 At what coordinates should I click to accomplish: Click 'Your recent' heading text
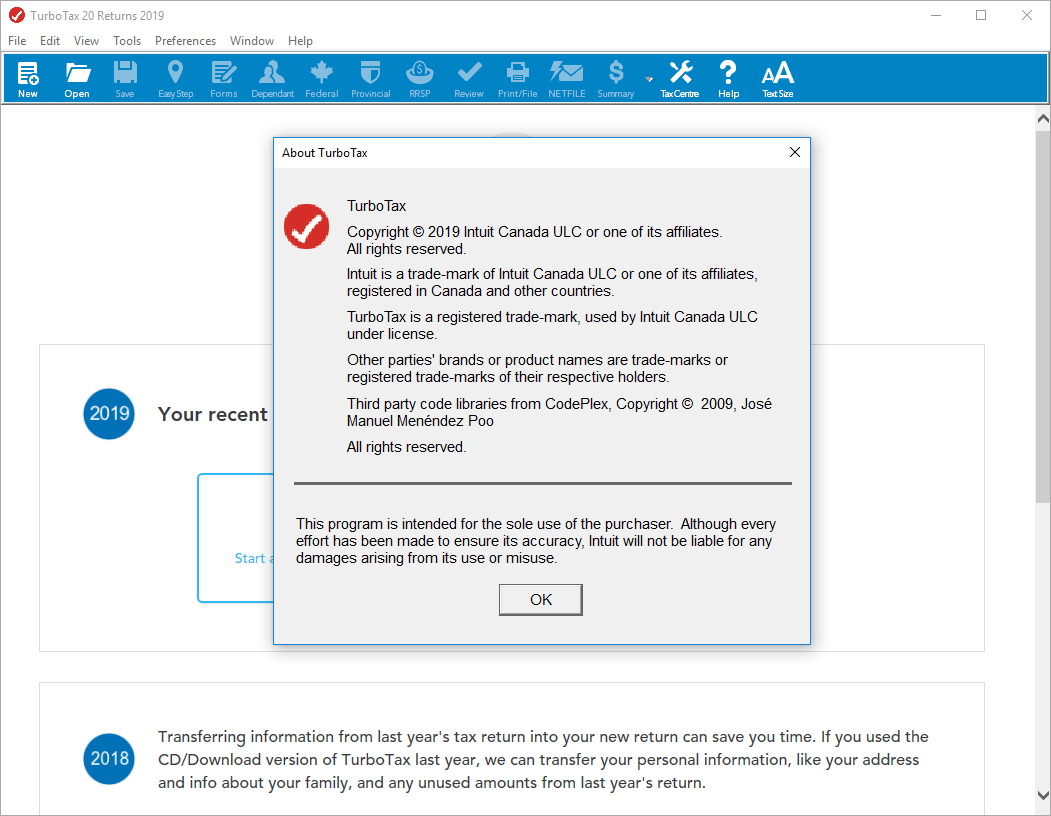[x=212, y=414]
